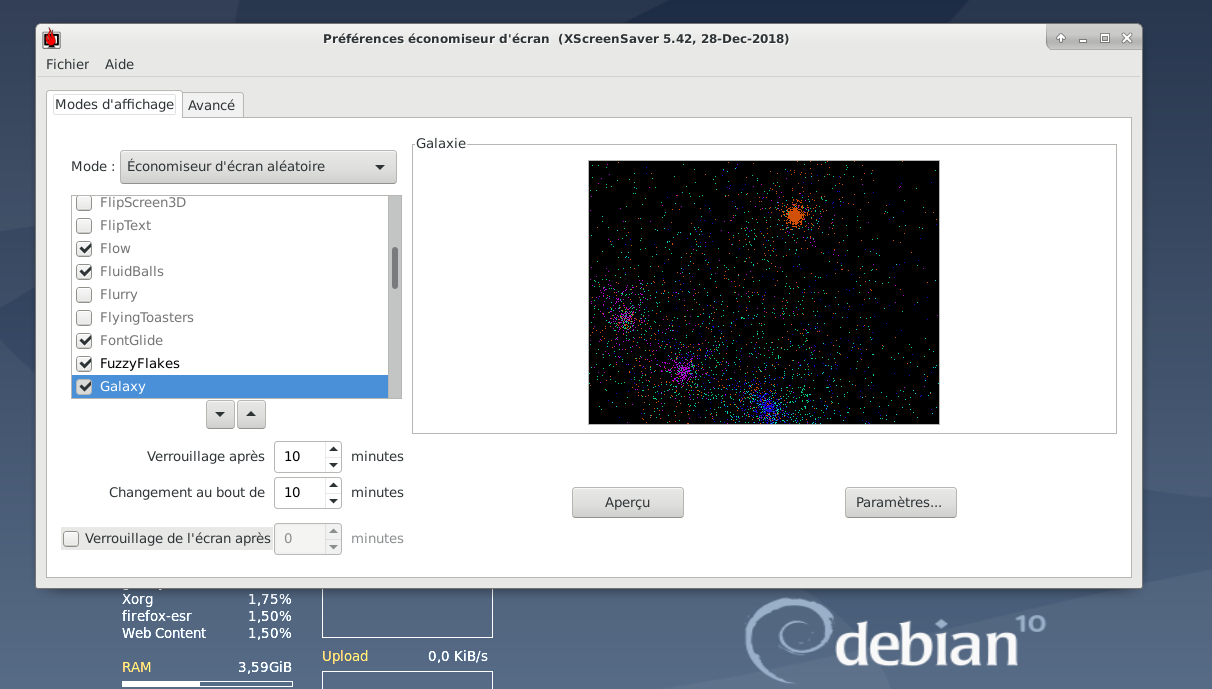Decrease Changement au bout de minutes with down stepper
The height and width of the screenshot is (689, 1212).
[333, 498]
